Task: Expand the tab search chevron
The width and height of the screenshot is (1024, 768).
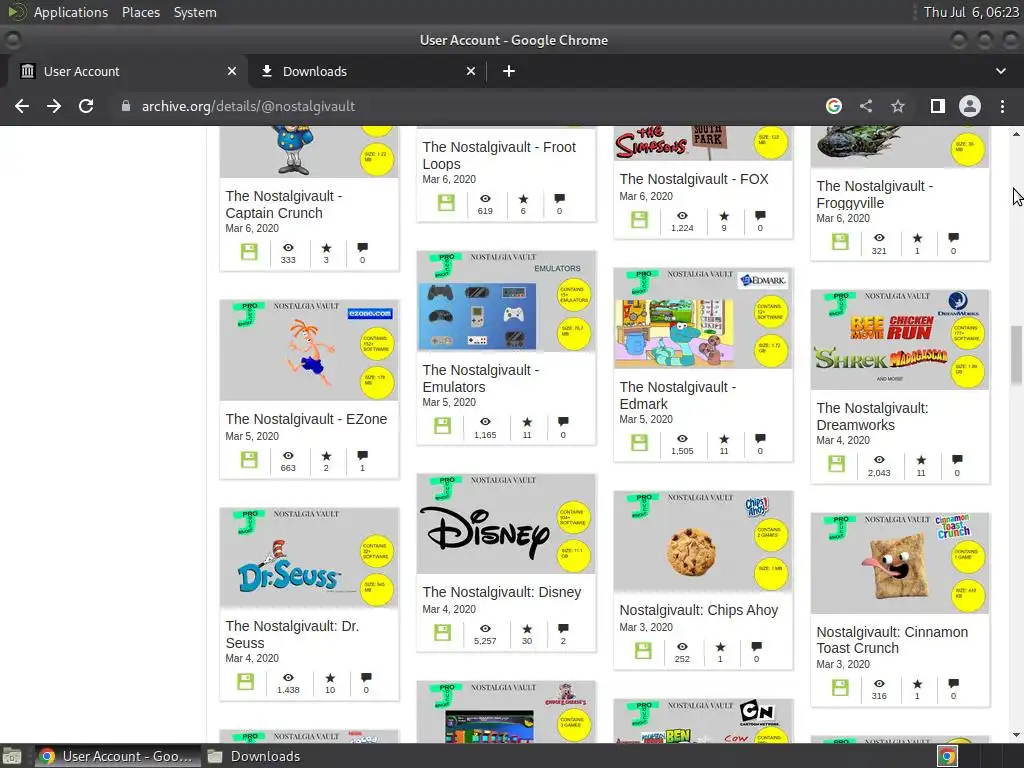Action: 1000,71
